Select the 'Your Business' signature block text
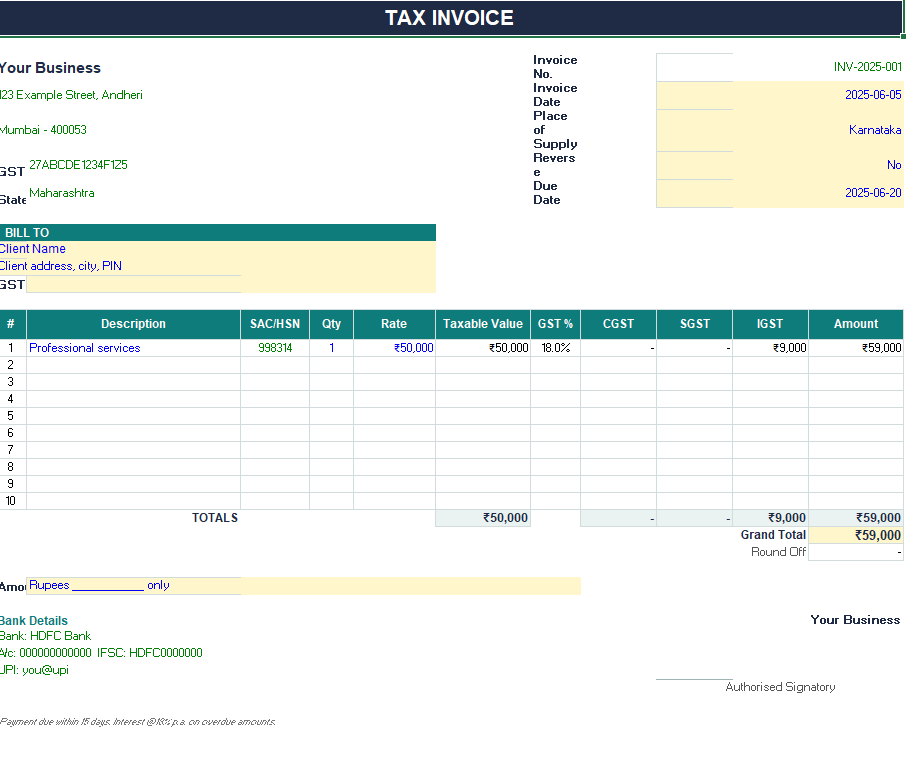Image resolution: width=906 pixels, height=773 pixels. 855,620
